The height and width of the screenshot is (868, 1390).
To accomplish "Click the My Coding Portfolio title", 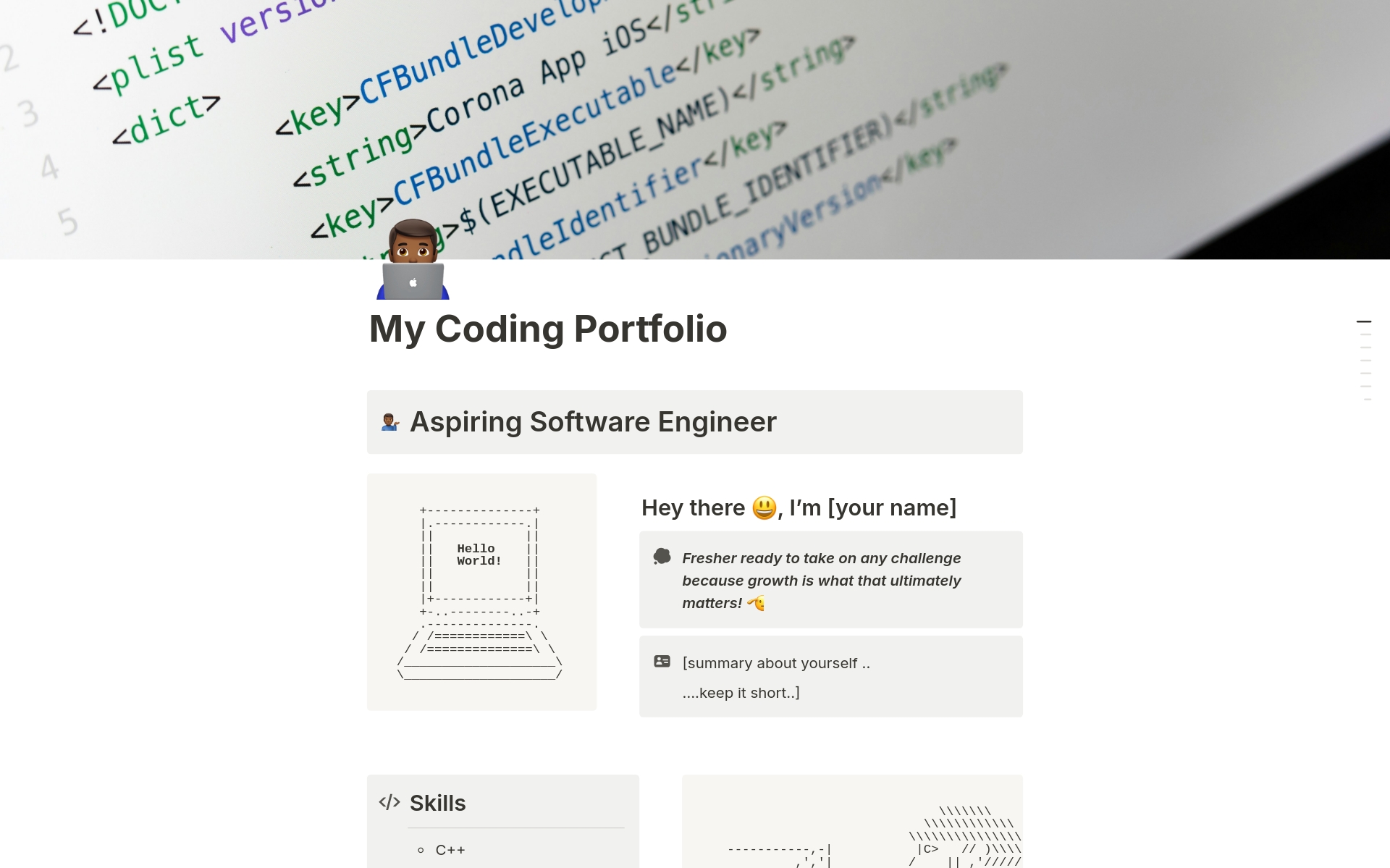I will (x=548, y=329).
